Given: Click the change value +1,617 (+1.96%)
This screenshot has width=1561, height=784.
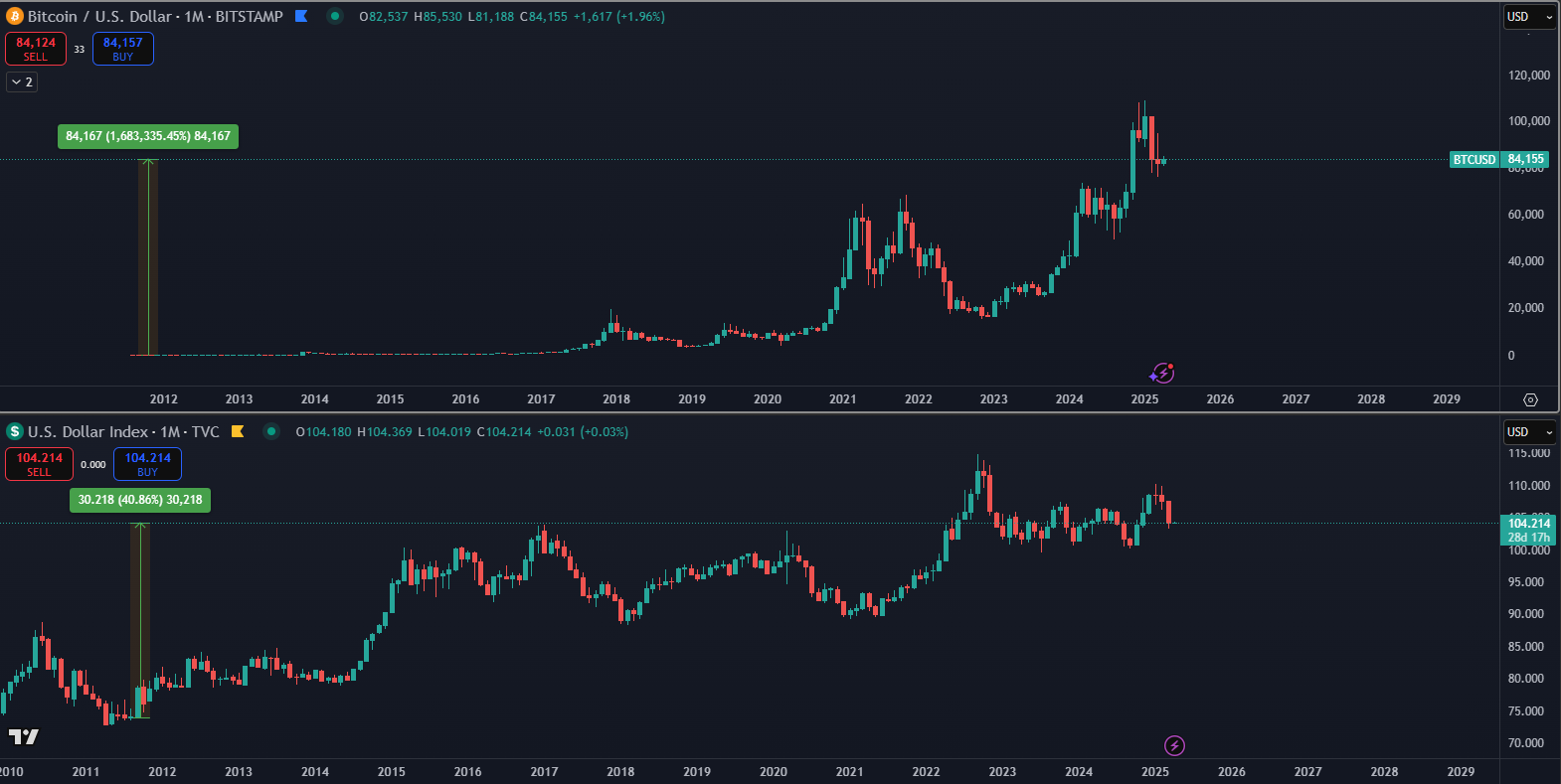Looking at the screenshot, I should tap(619, 17).
